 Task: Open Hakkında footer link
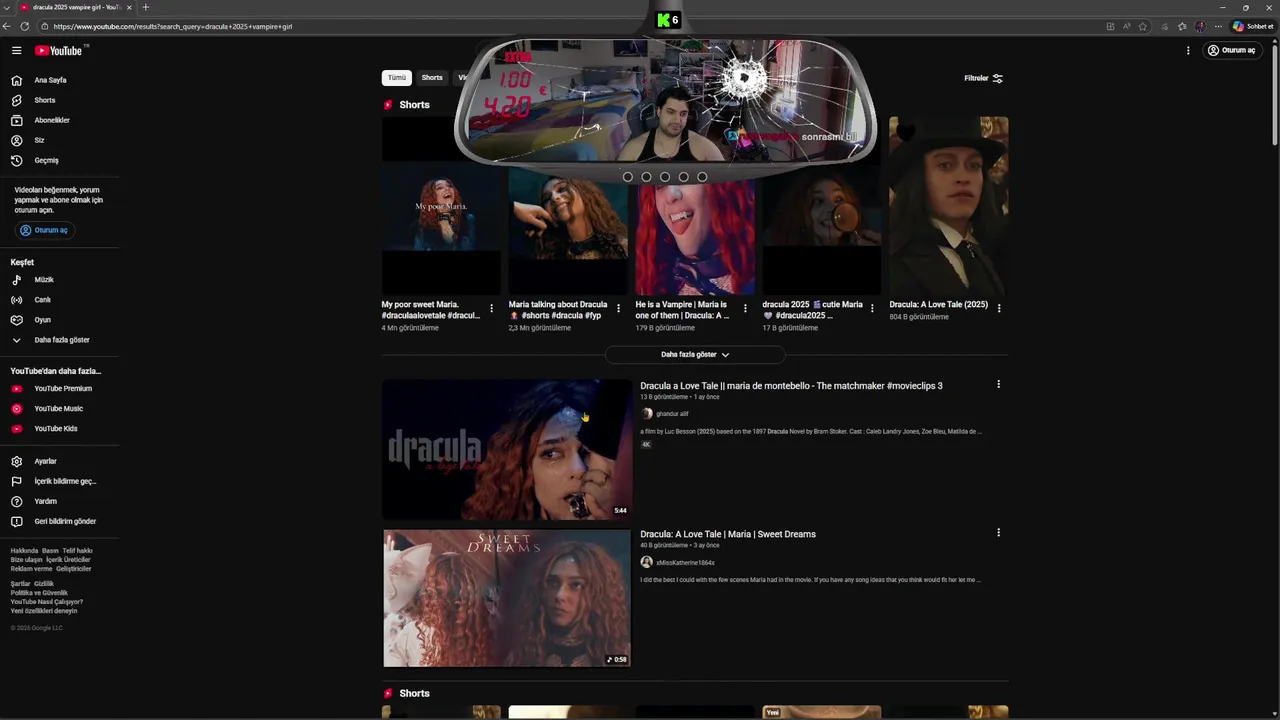(24, 551)
